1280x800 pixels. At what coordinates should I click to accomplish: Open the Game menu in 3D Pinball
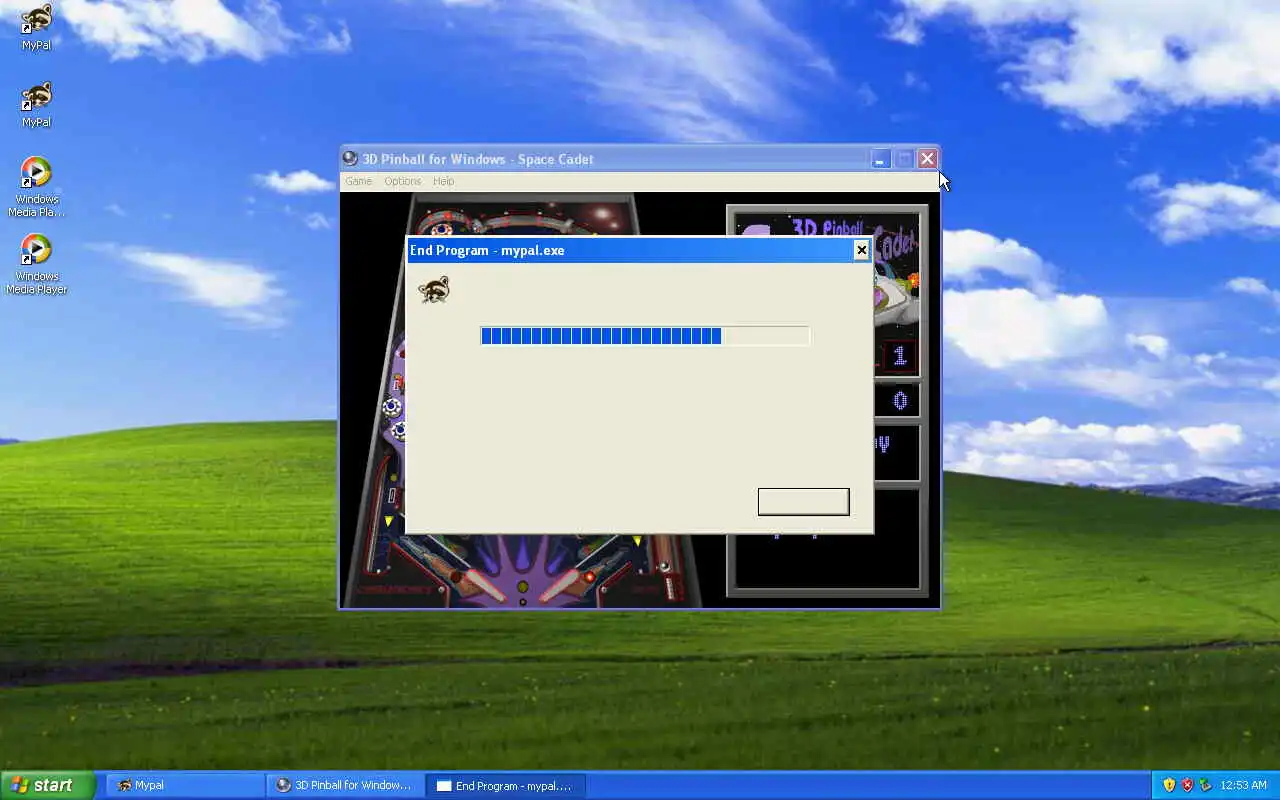(358, 181)
